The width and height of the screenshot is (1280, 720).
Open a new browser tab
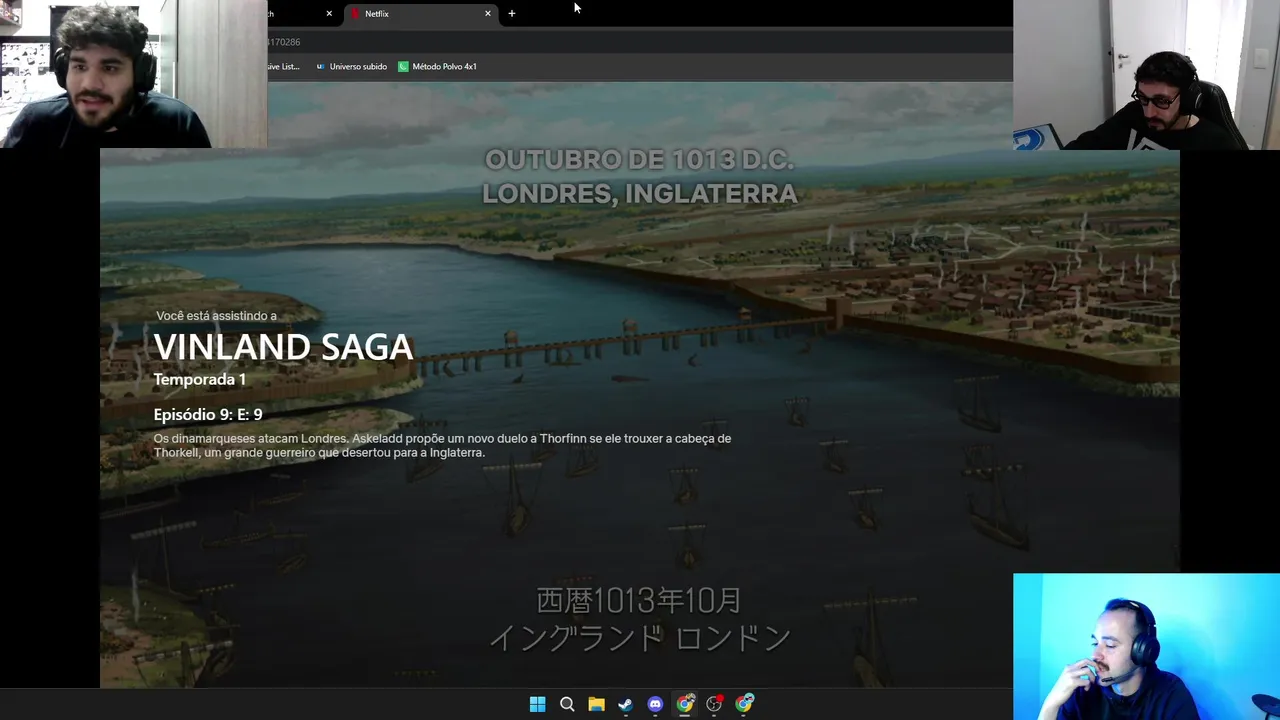click(512, 14)
